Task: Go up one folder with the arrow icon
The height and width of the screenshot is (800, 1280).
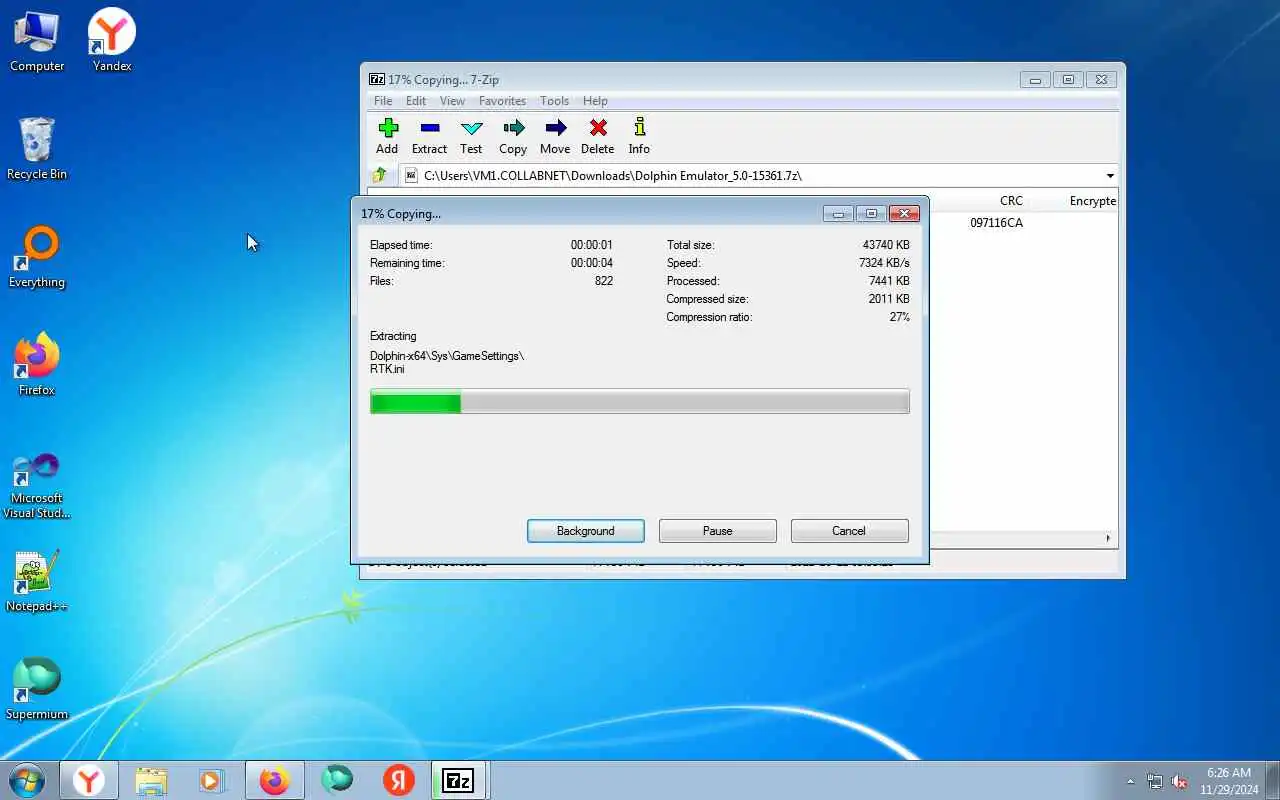Action: coord(380,175)
